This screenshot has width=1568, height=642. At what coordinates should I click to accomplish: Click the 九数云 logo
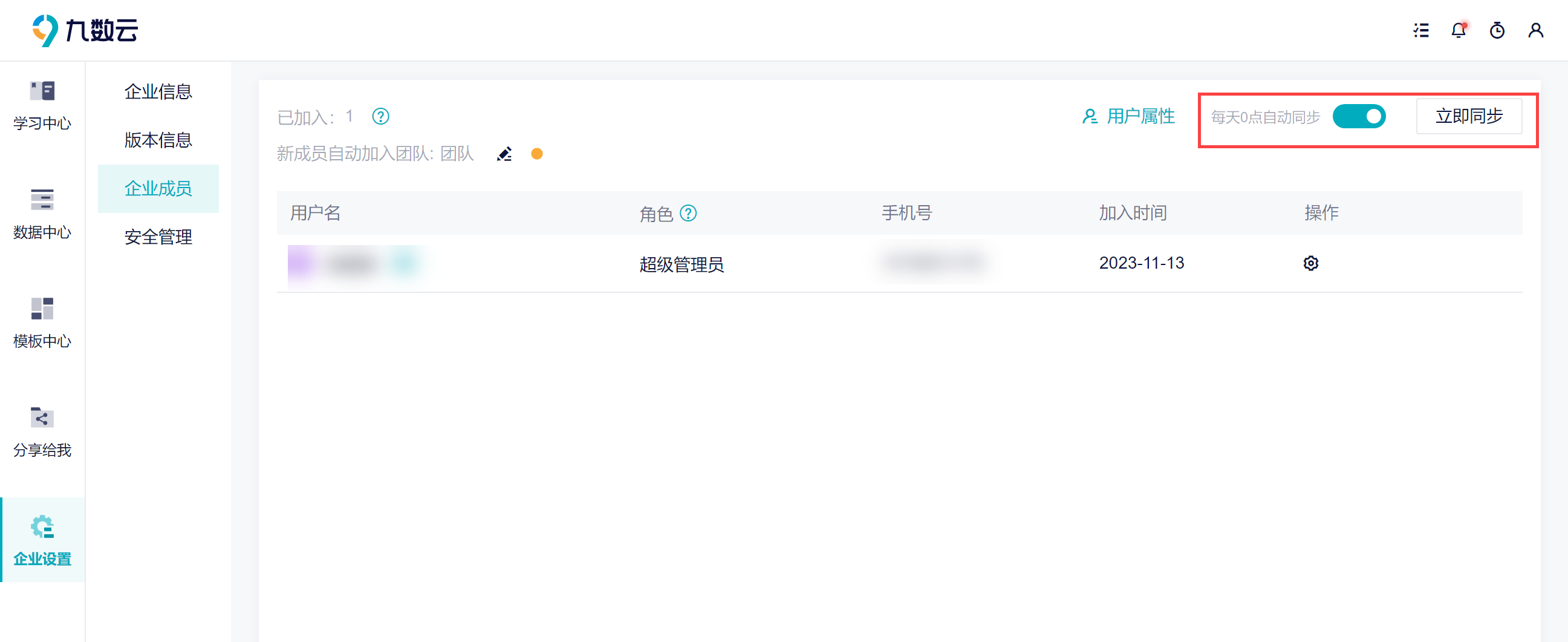(x=85, y=30)
